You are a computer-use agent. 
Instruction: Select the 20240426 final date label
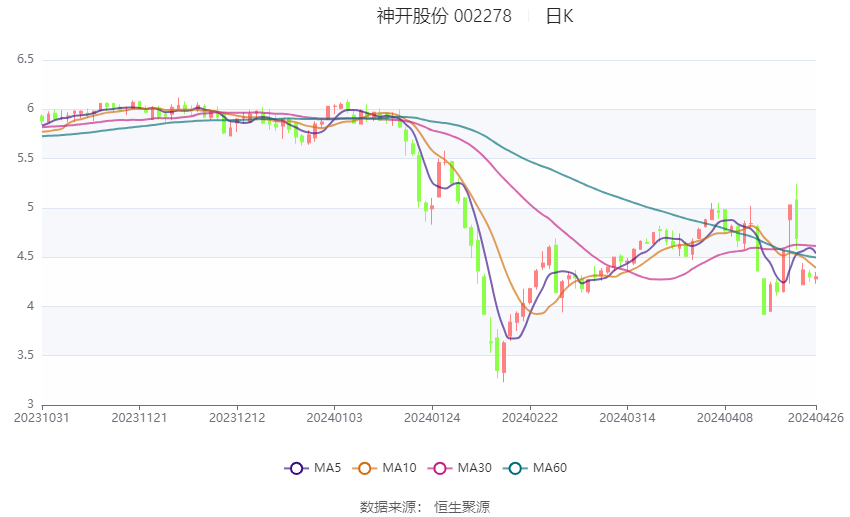816,417
